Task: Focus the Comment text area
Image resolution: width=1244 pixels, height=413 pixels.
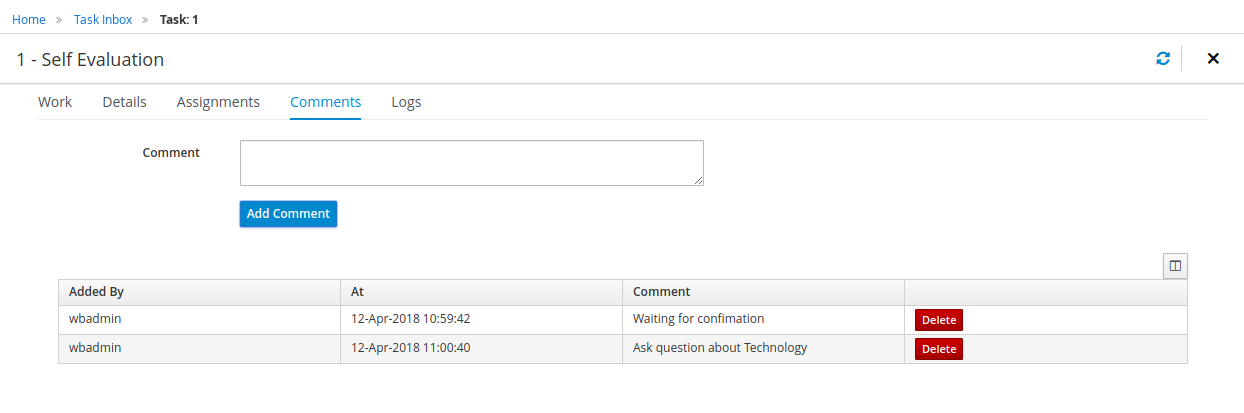Action: point(471,163)
